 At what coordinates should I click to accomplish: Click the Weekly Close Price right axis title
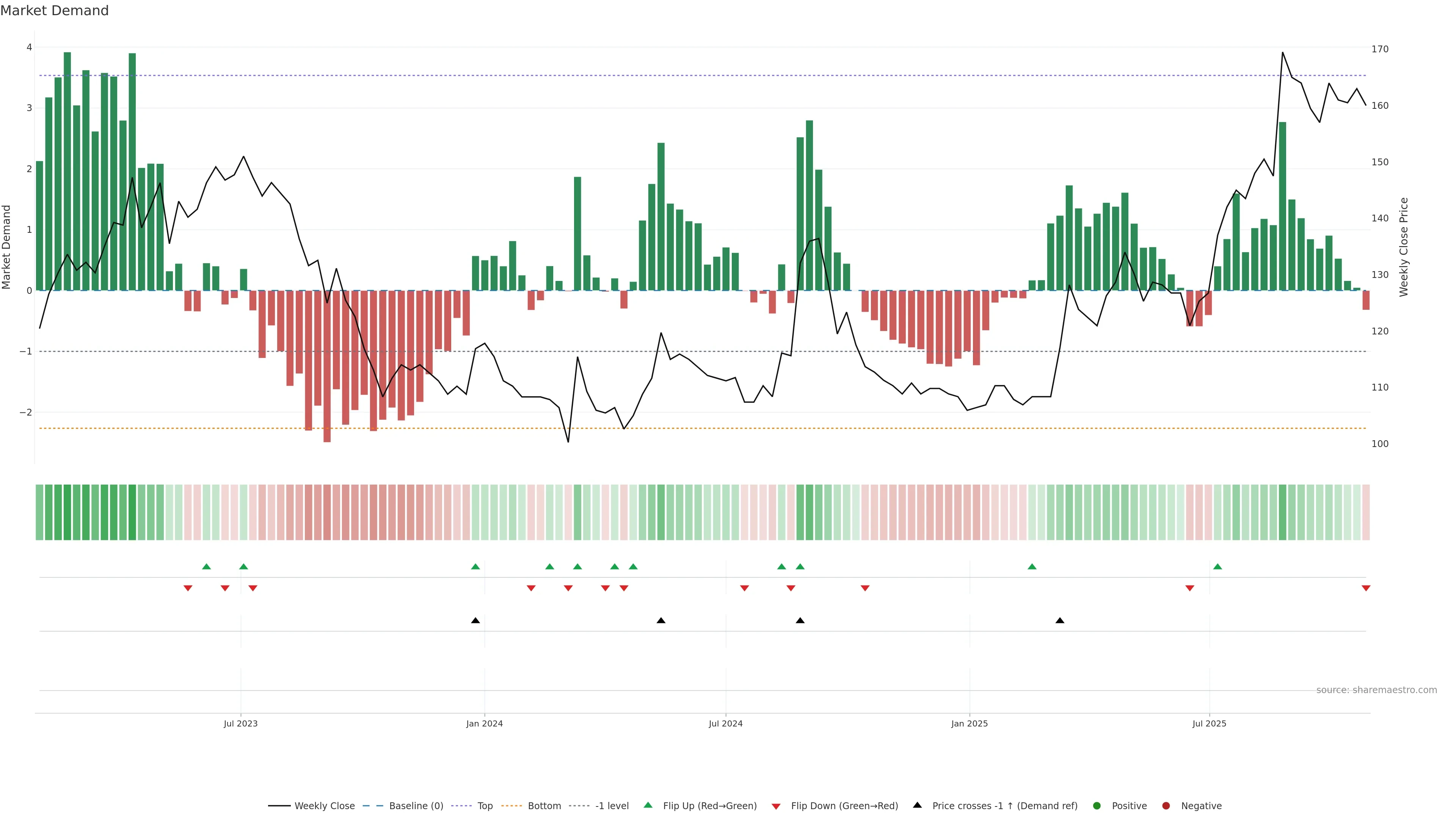click(1403, 247)
